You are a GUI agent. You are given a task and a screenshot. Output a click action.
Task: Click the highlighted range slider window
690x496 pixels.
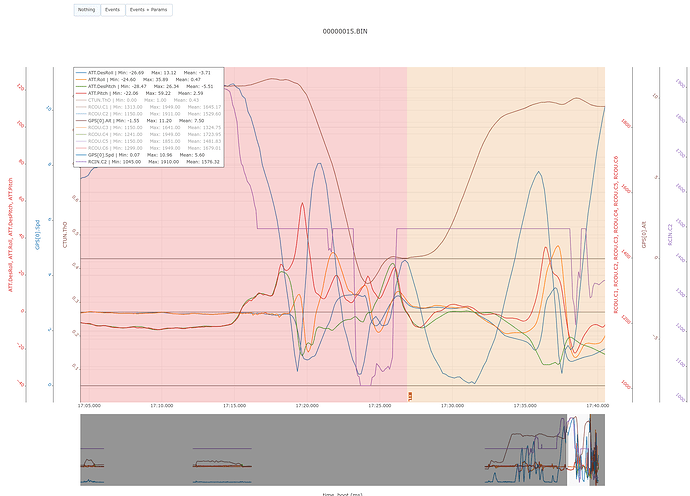point(578,450)
